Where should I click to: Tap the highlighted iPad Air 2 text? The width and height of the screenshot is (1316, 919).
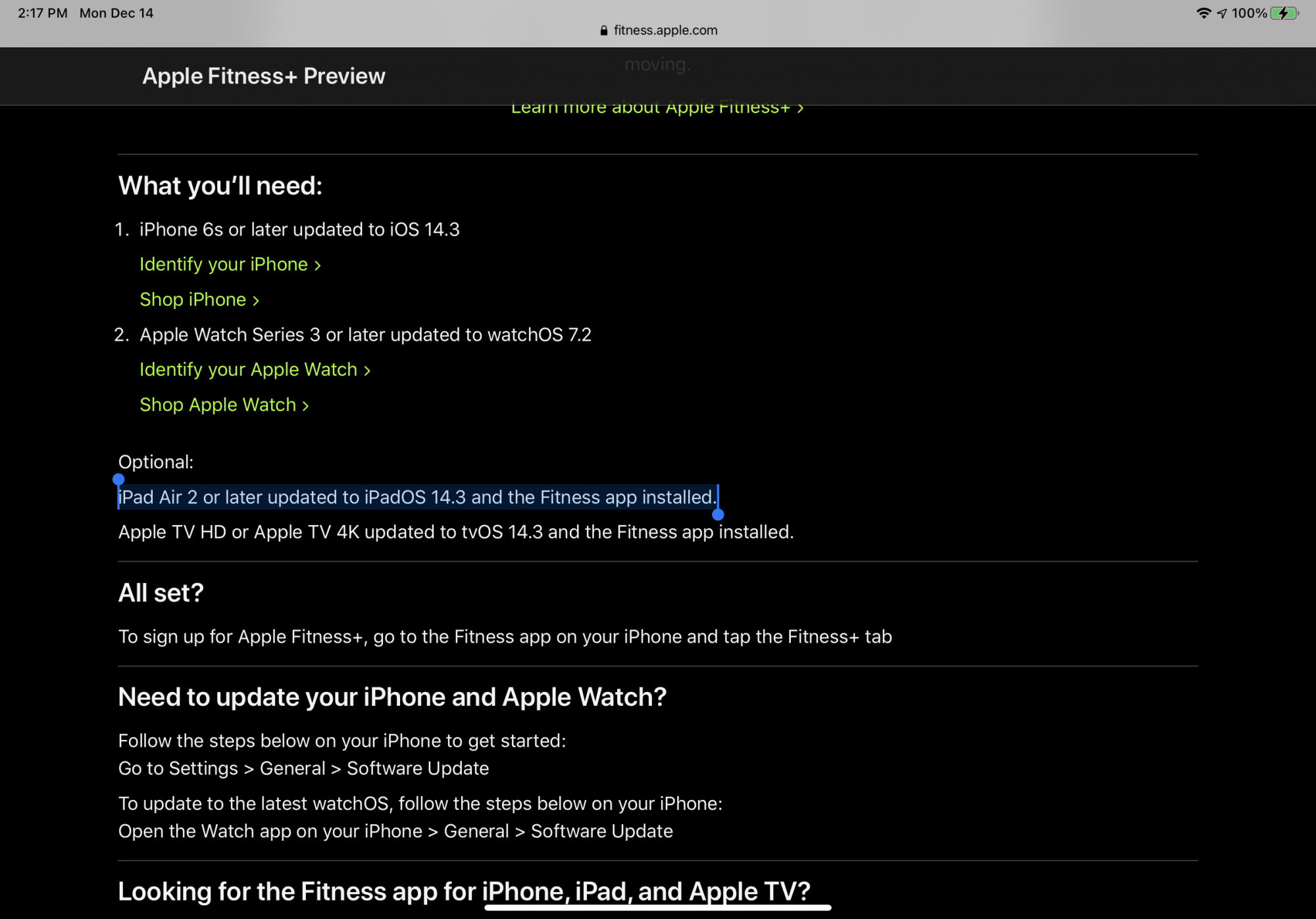click(x=417, y=497)
